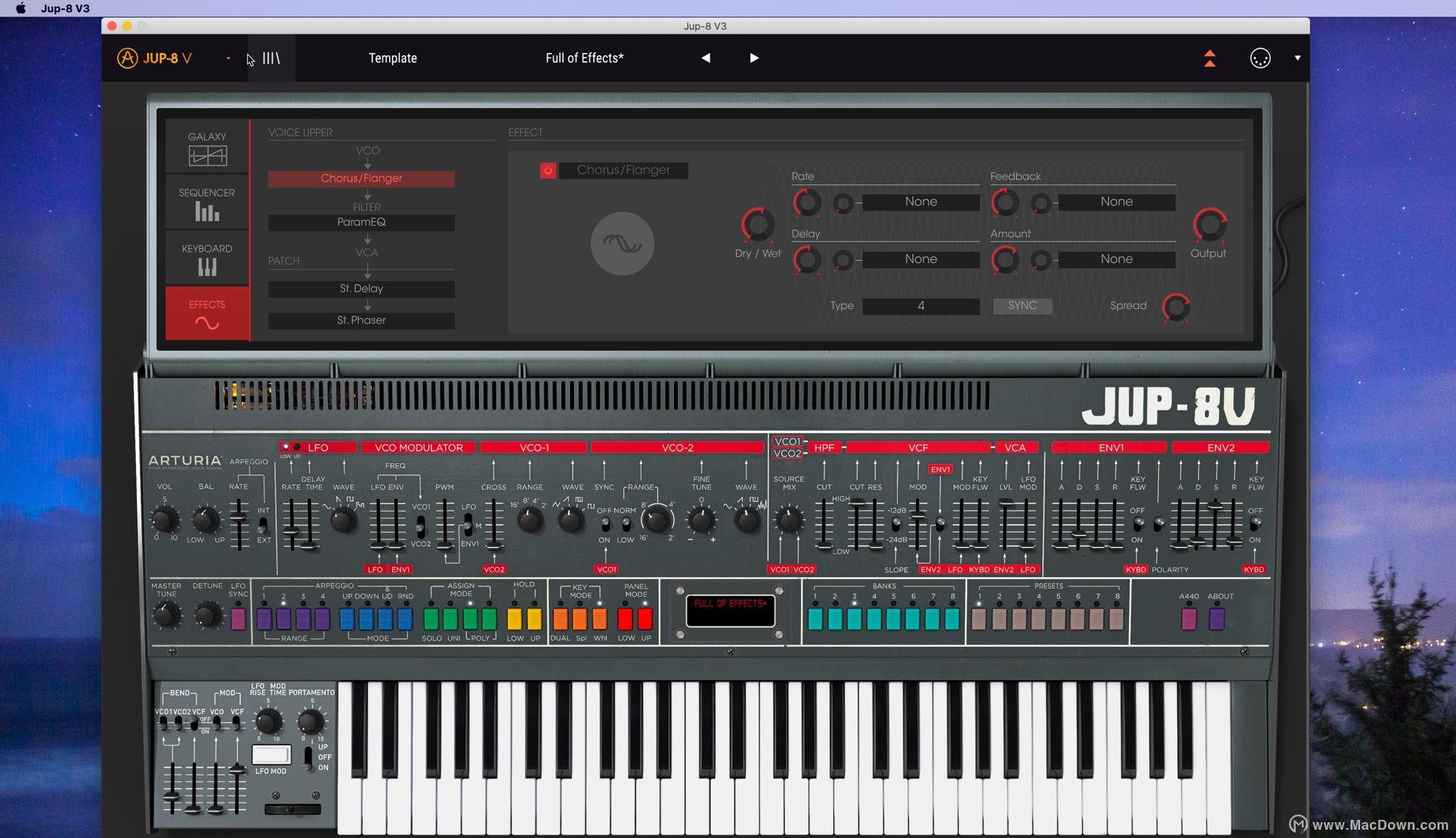Open the Delay modulation source None dropdown
Image resolution: width=1456 pixels, height=838 pixels.
tap(921, 259)
